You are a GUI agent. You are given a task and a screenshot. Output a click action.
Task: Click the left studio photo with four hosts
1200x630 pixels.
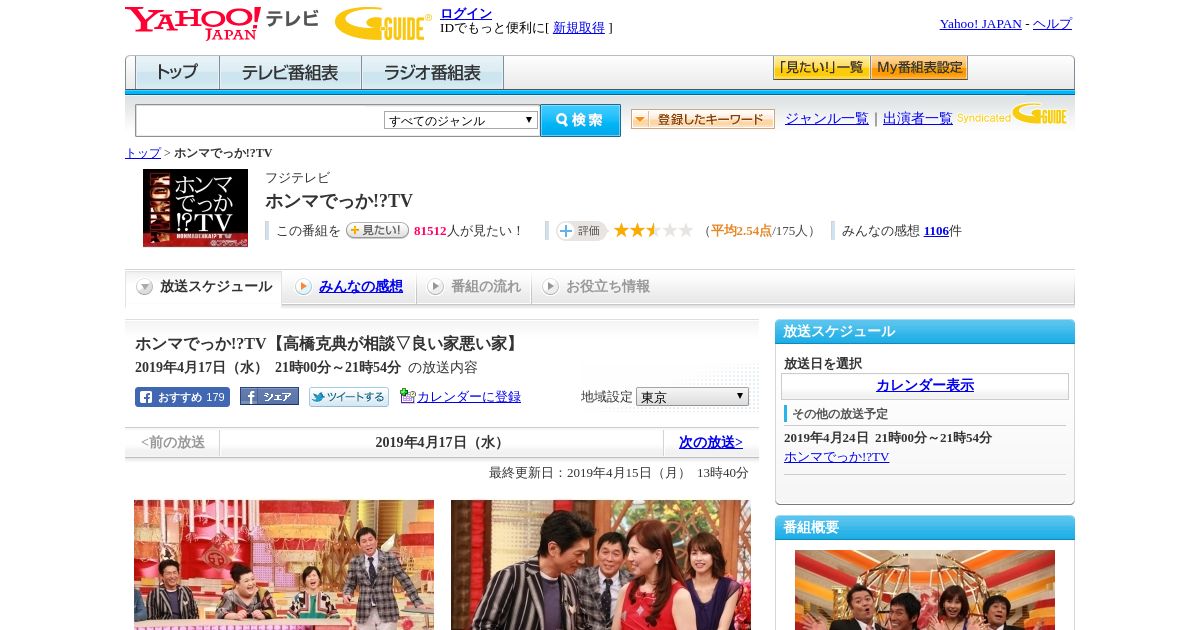pyautogui.click(x=284, y=565)
